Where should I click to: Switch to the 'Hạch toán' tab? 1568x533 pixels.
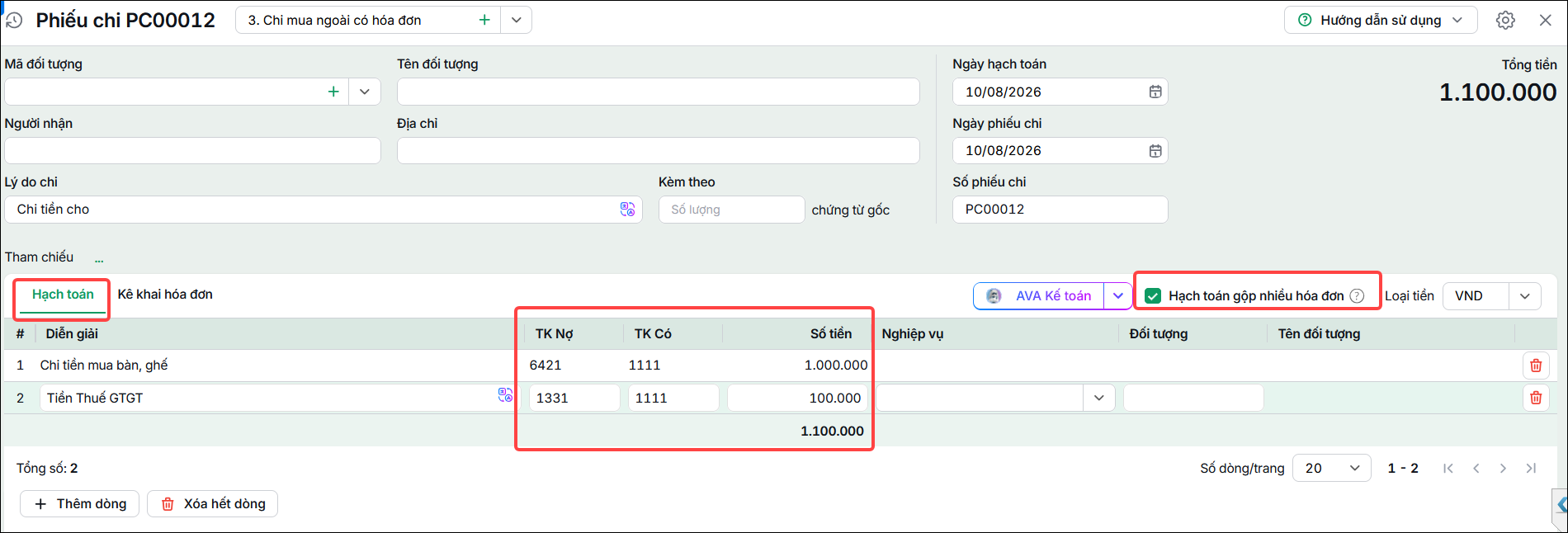click(x=63, y=295)
